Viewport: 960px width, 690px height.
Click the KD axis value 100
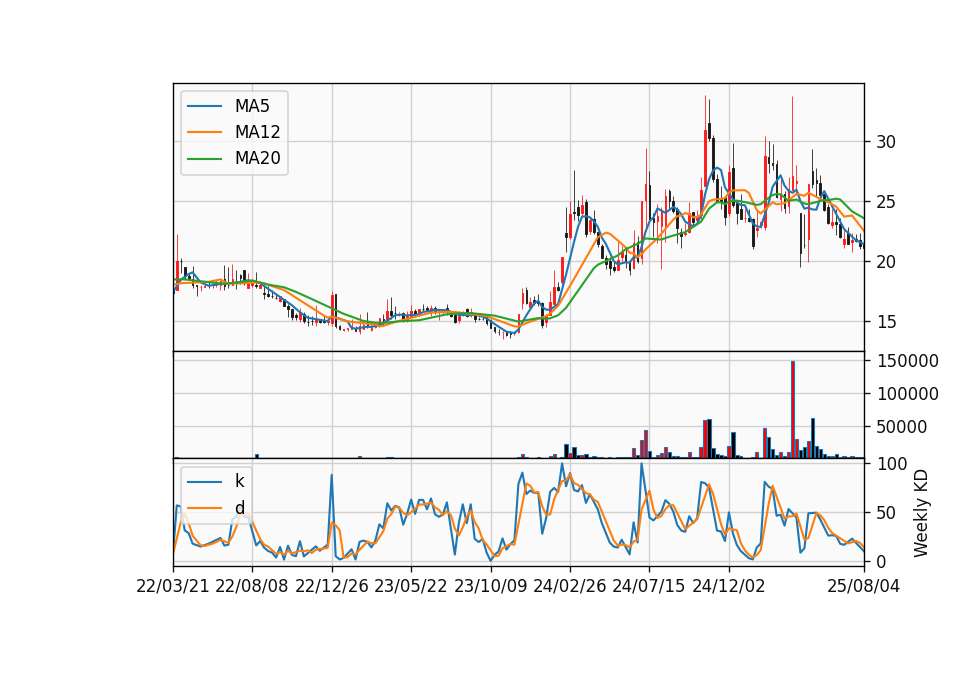click(x=891, y=464)
